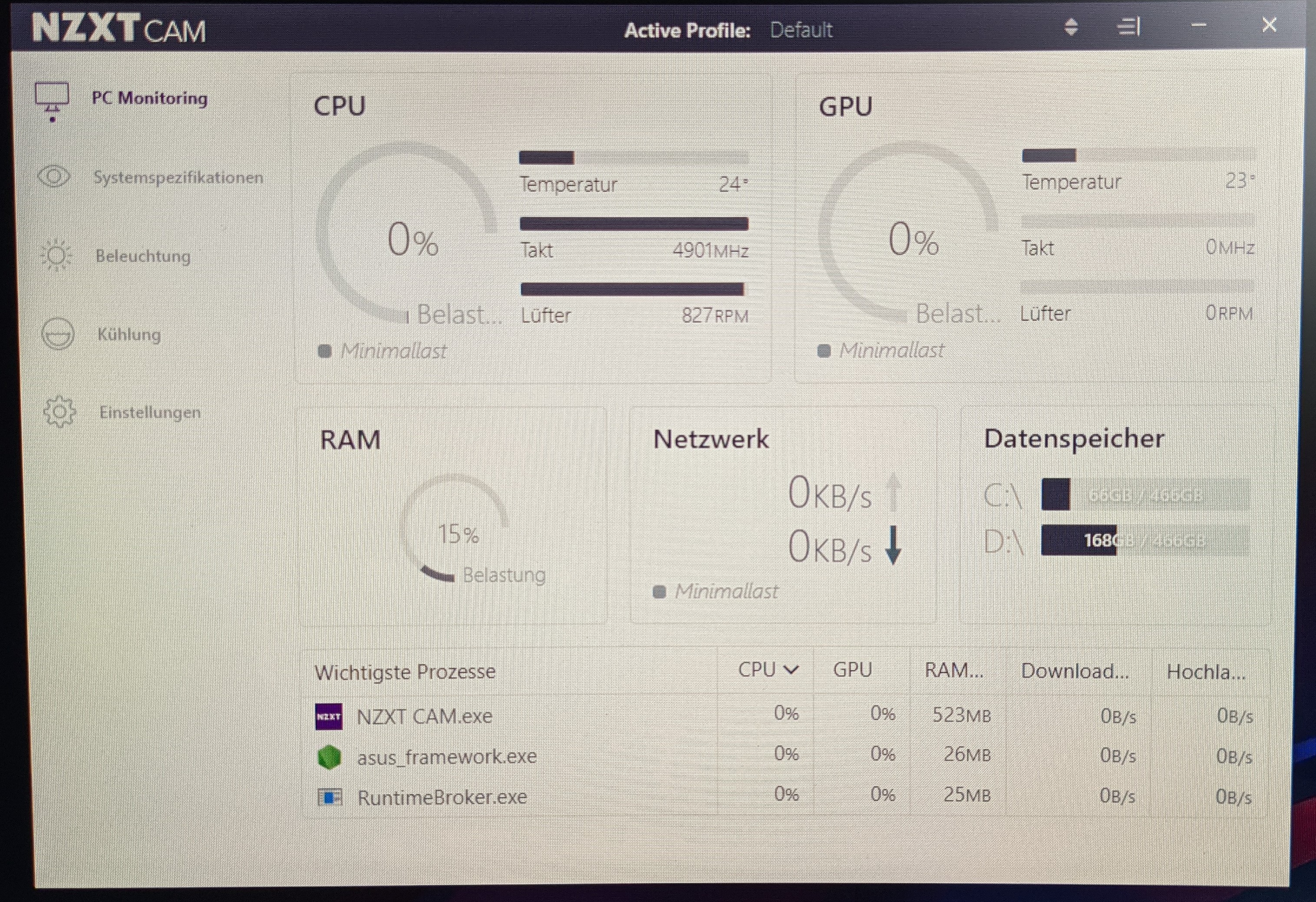Sort processes by the CPU column header
This screenshot has width=1316, height=902.
[768, 670]
